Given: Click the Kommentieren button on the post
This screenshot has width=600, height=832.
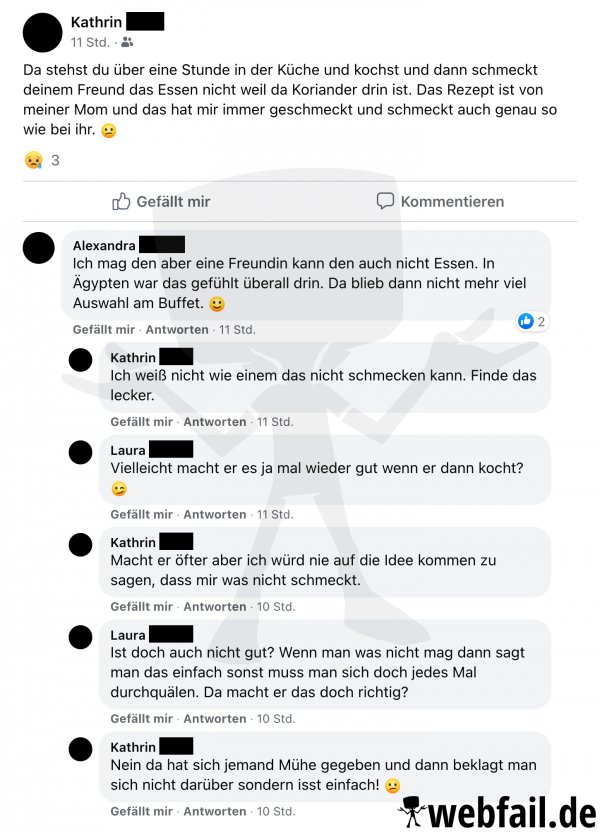Looking at the screenshot, I should (x=440, y=201).
